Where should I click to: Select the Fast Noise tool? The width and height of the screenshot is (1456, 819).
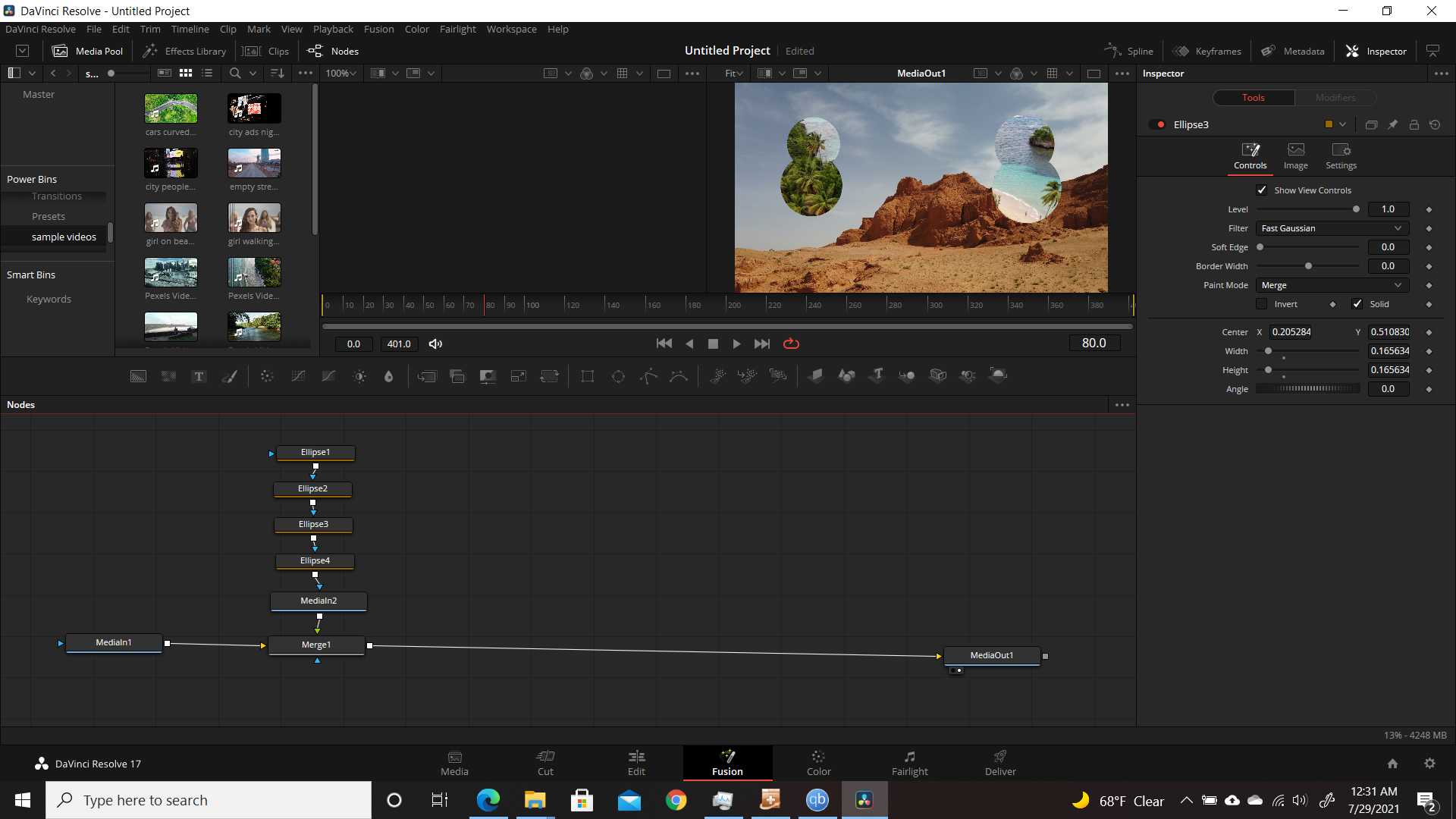pos(168,376)
